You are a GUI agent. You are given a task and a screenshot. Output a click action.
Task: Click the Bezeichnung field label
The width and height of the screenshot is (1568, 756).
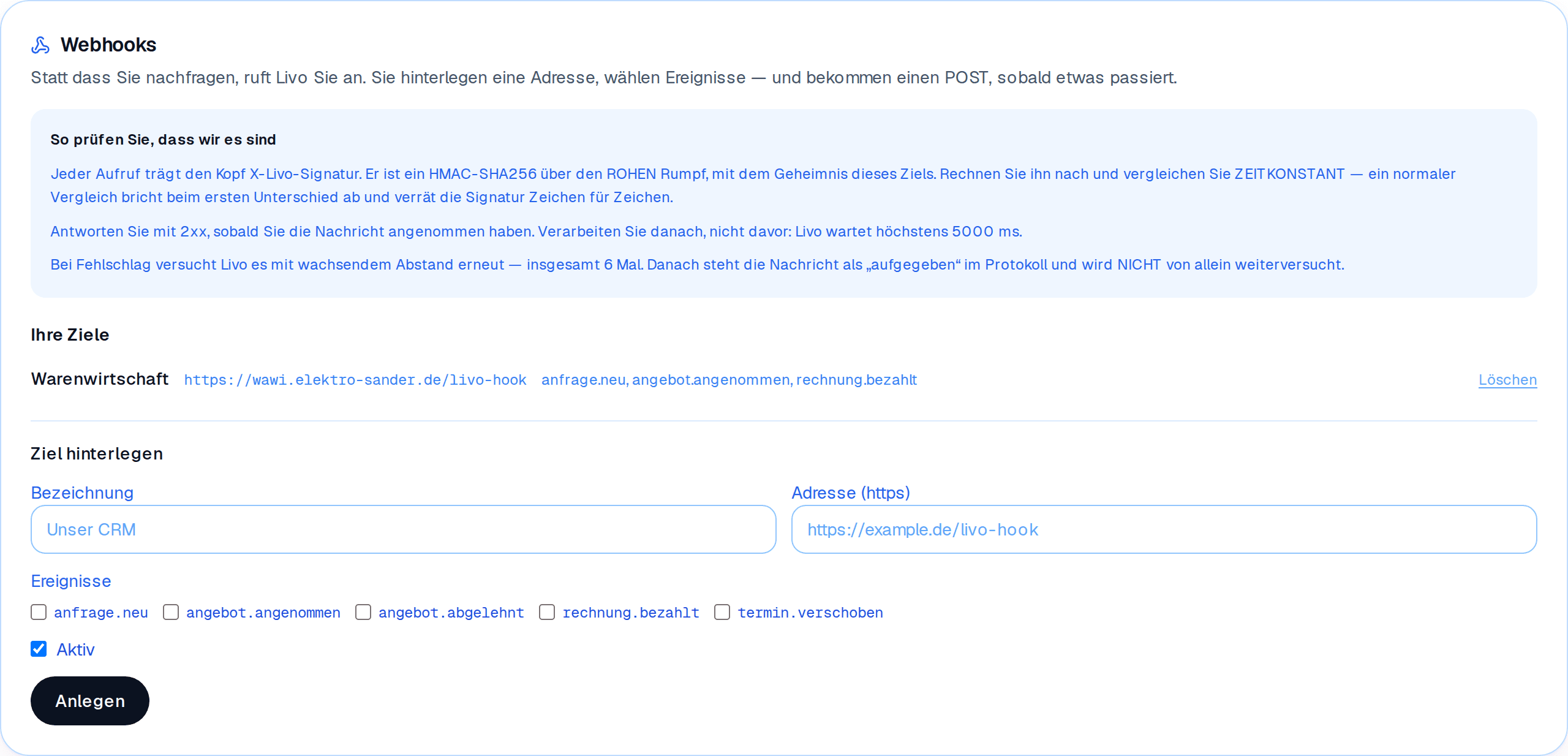(x=82, y=493)
